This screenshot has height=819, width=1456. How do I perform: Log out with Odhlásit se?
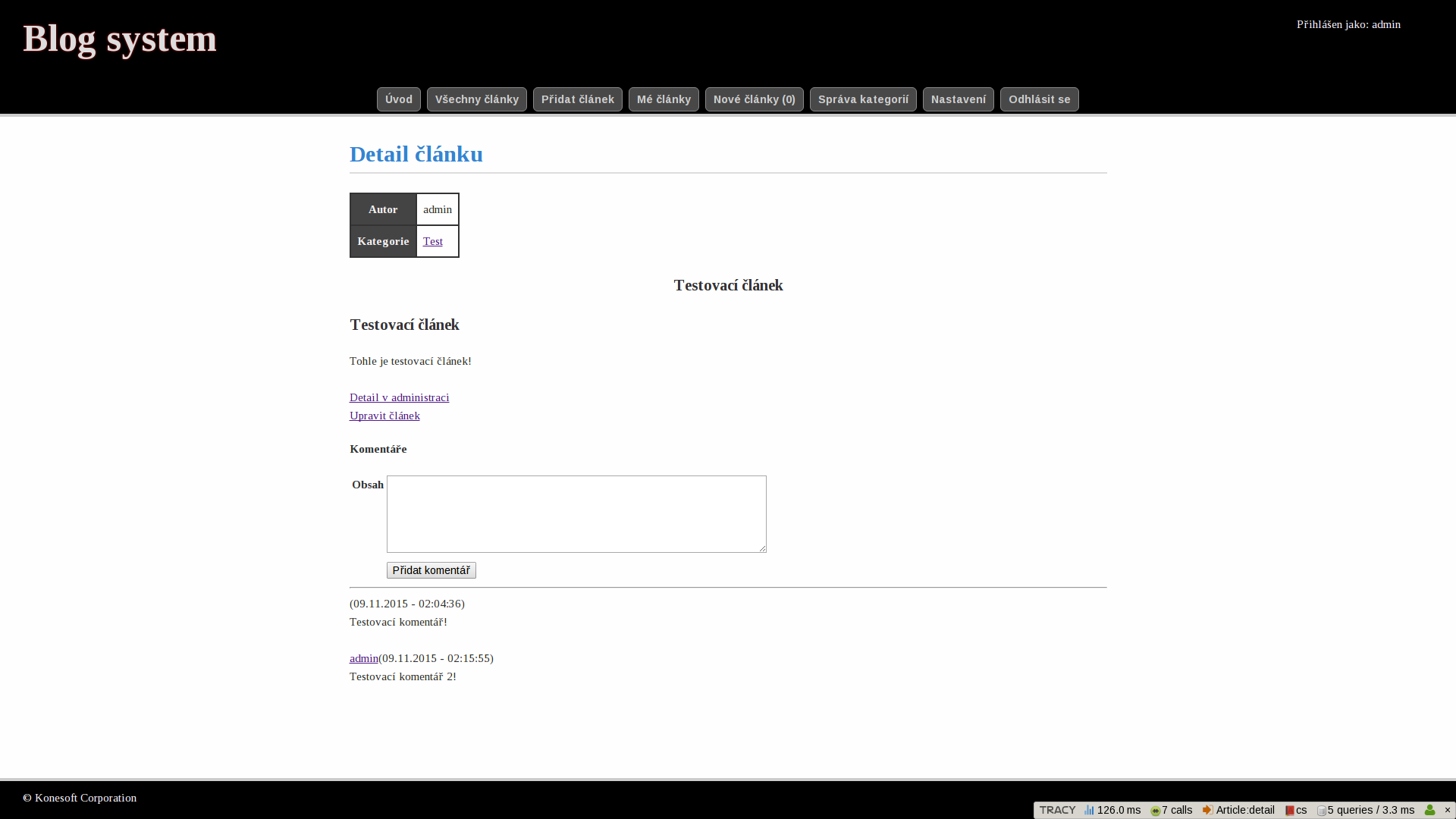coord(1039,99)
